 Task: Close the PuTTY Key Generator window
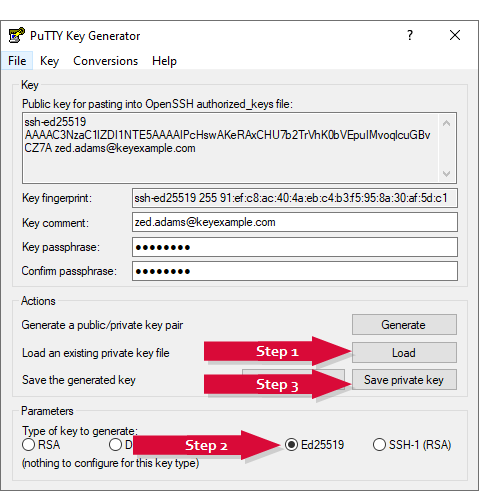pos(455,35)
